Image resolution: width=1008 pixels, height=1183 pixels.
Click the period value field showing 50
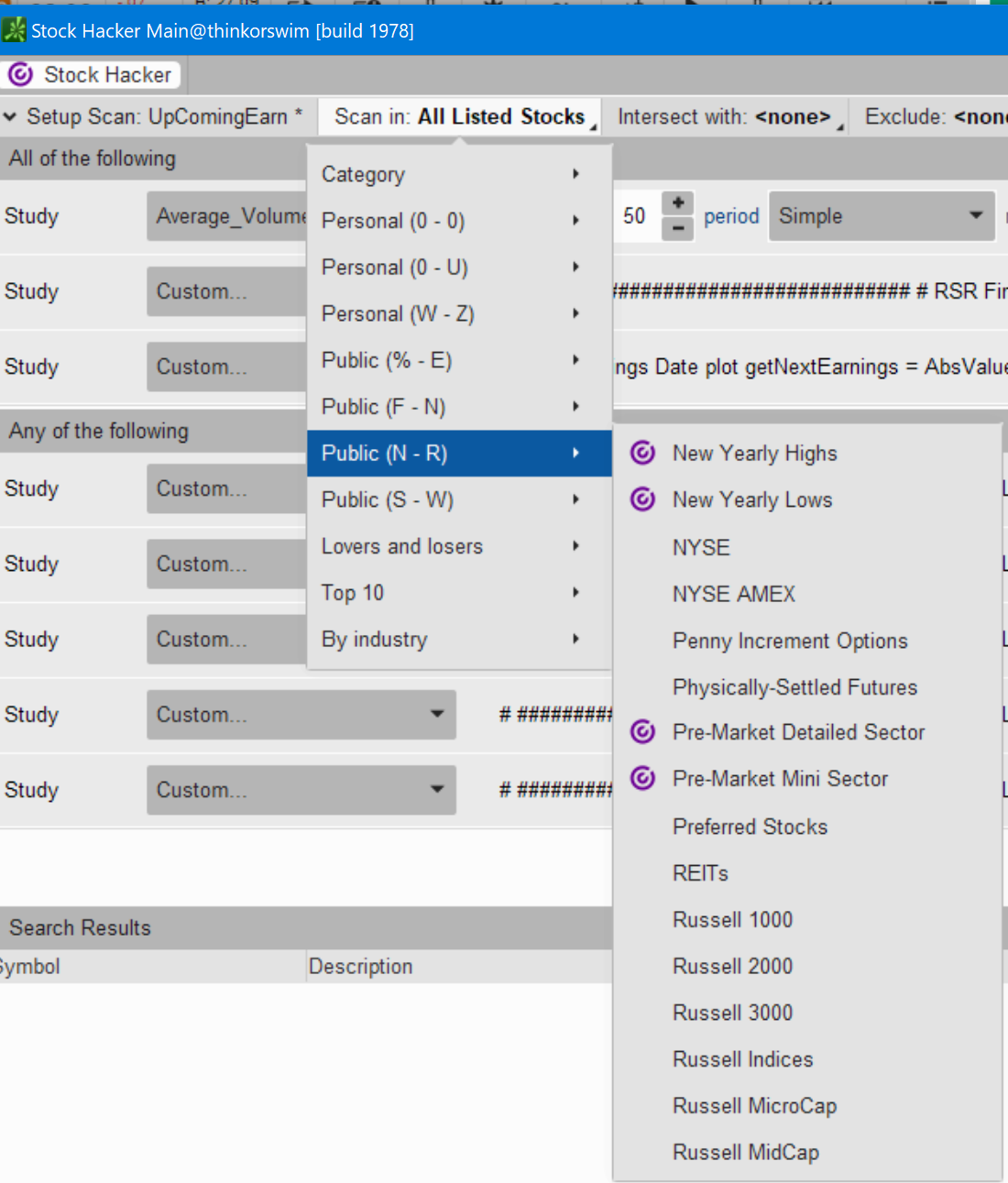pos(635,216)
